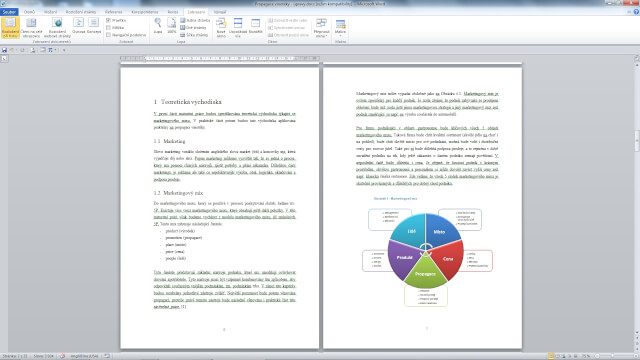Viewport: 640px width, 360px height.
Task: Open the Lupa zoom magnifier
Action: pos(158,25)
